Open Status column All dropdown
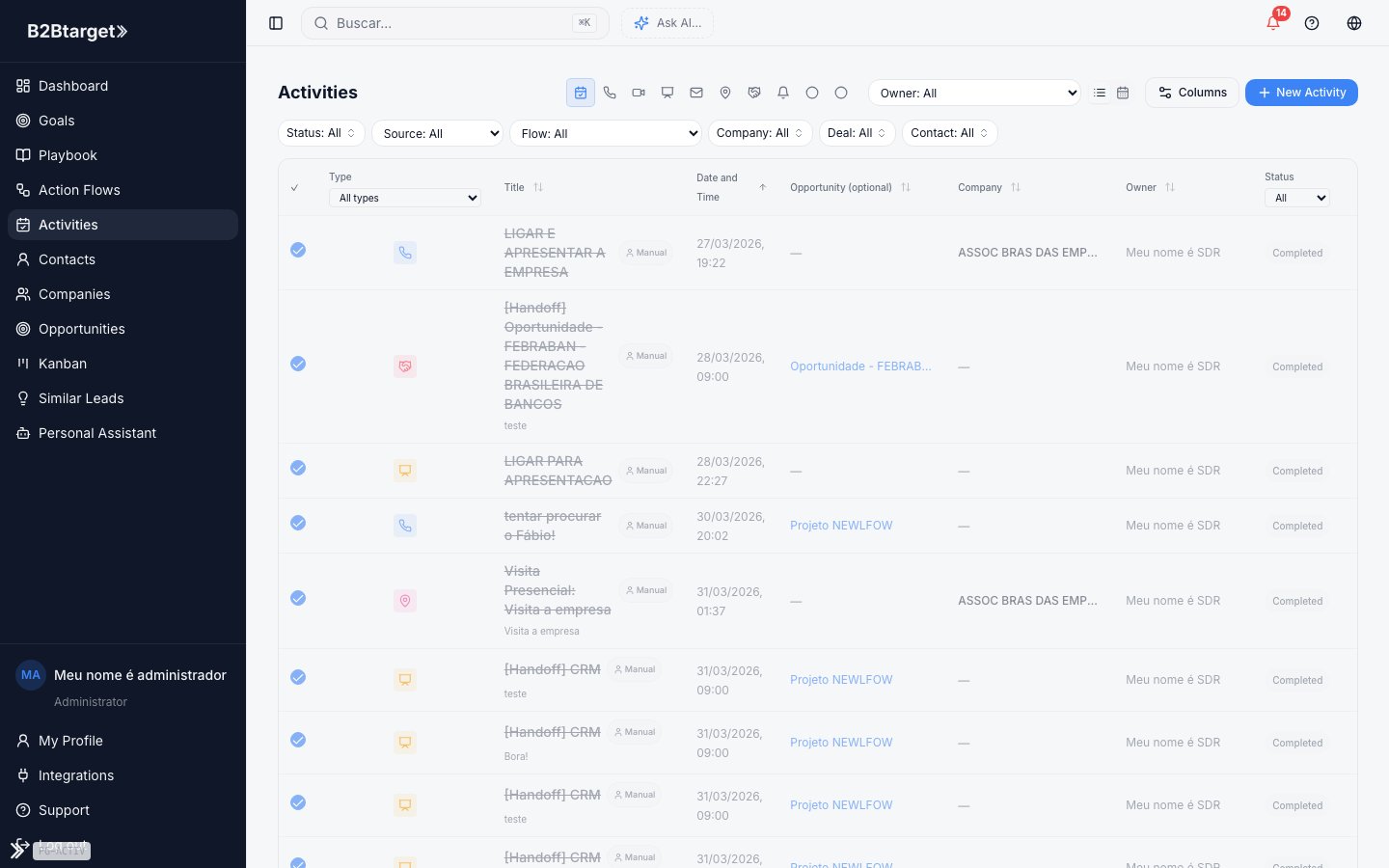Image resolution: width=1389 pixels, height=868 pixels. (1297, 198)
